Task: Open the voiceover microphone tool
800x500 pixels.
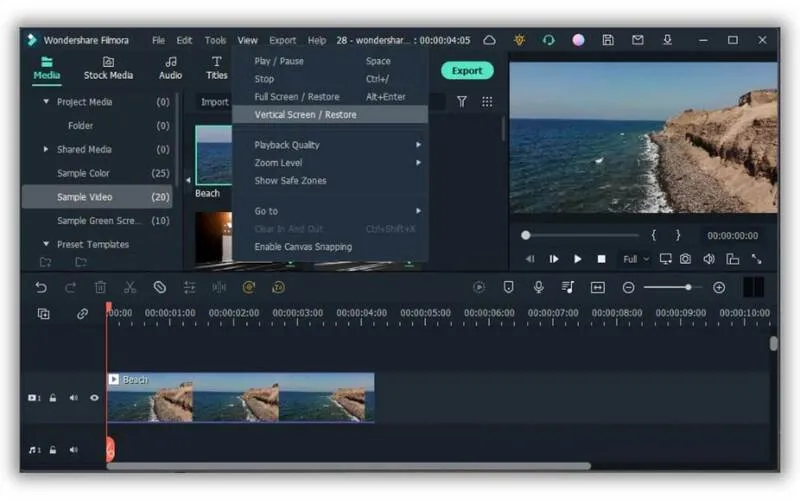Action: point(538,287)
